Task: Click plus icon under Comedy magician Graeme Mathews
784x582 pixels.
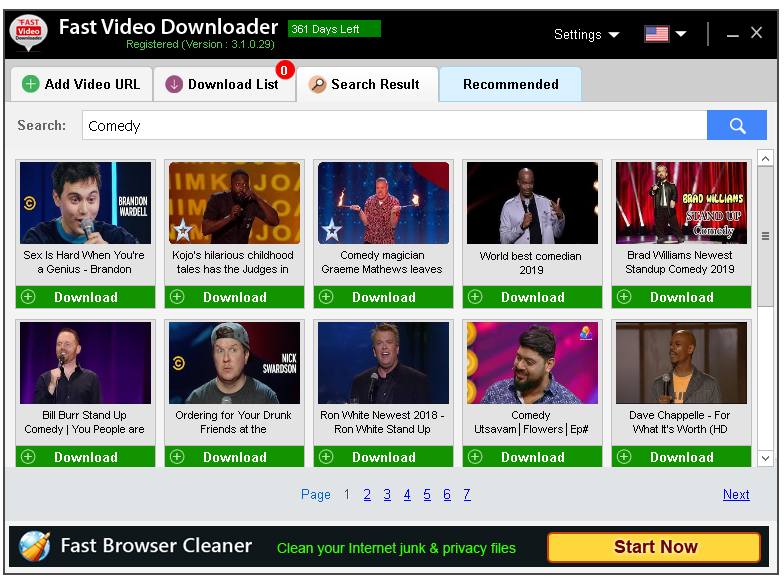Action: coord(326,297)
